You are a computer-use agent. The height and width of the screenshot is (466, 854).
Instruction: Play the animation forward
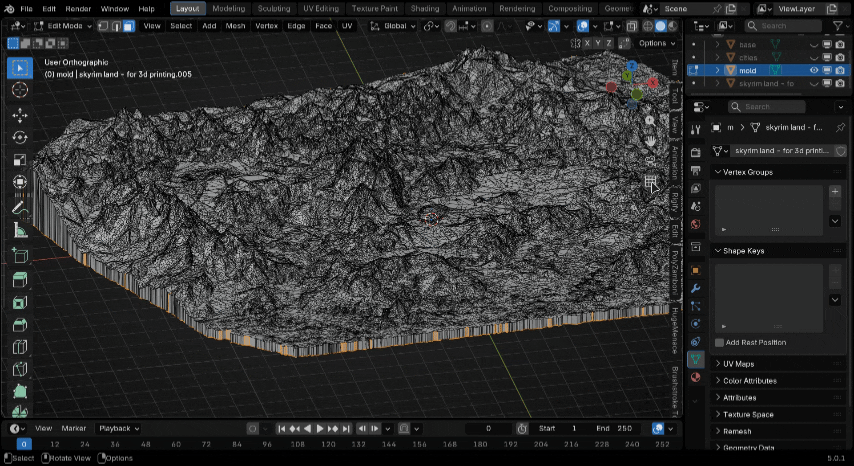(320, 428)
